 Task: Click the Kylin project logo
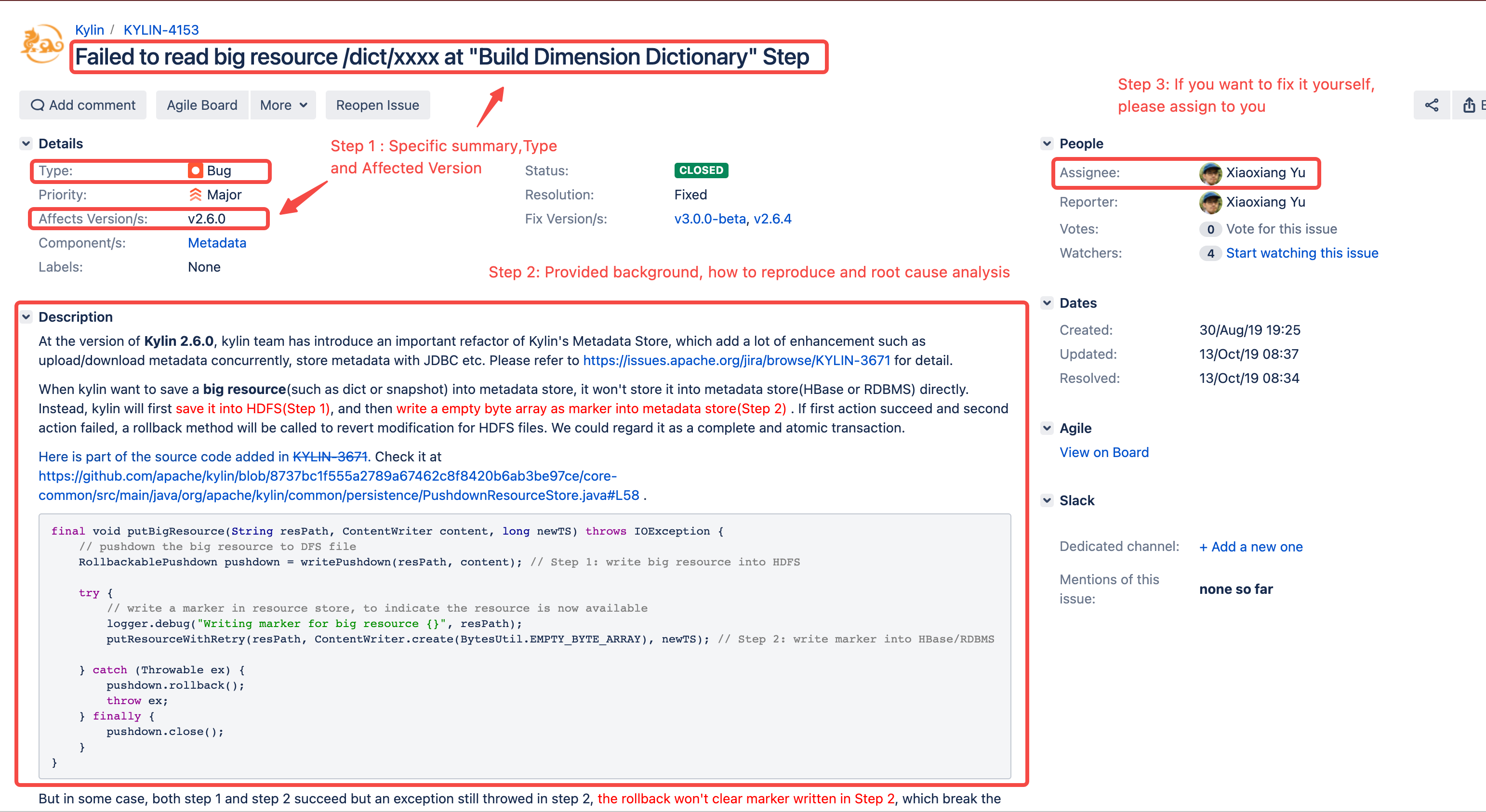coord(41,44)
